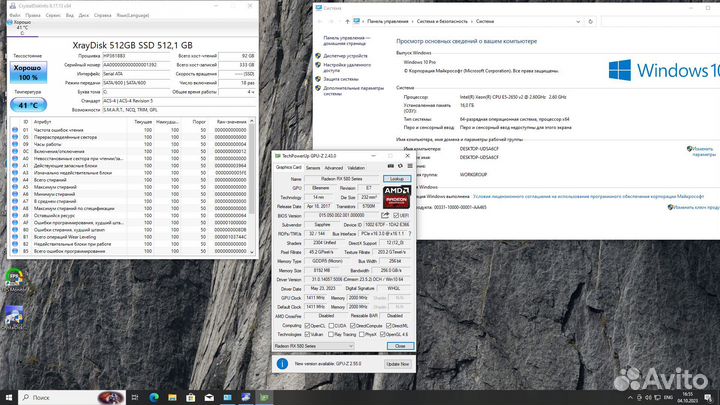
Task: Open Диск menu in CrystalDiskInfo
Action: coord(84,15)
